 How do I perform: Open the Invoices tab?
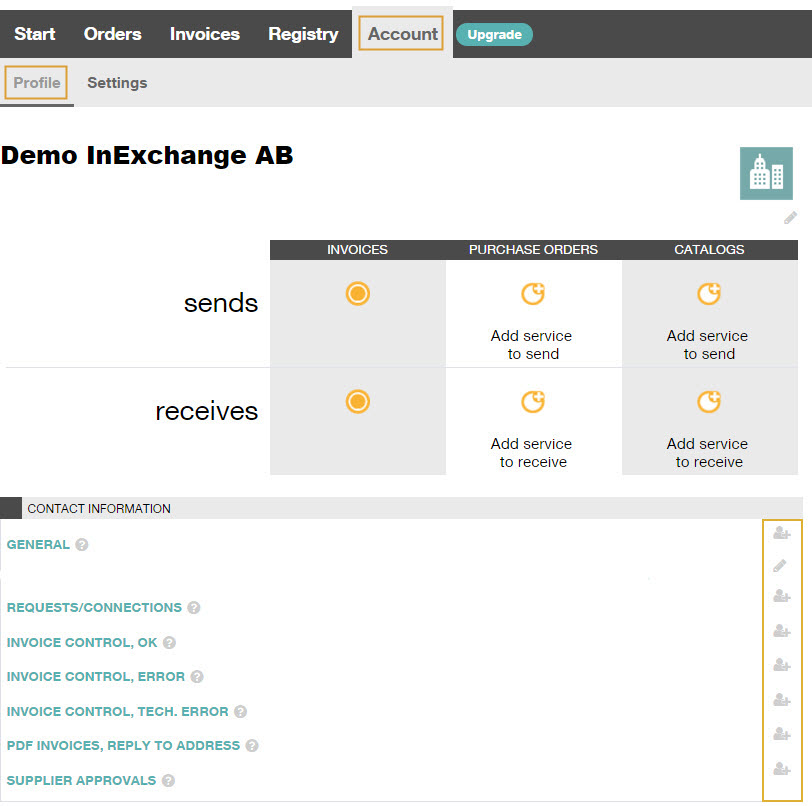click(205, 34)
